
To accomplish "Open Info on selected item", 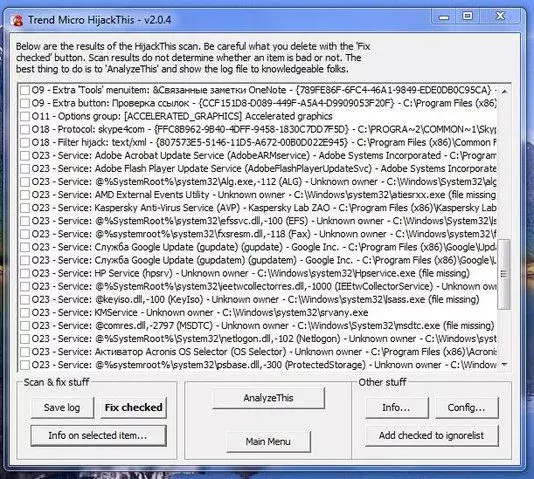I will [x=98, y=435].
